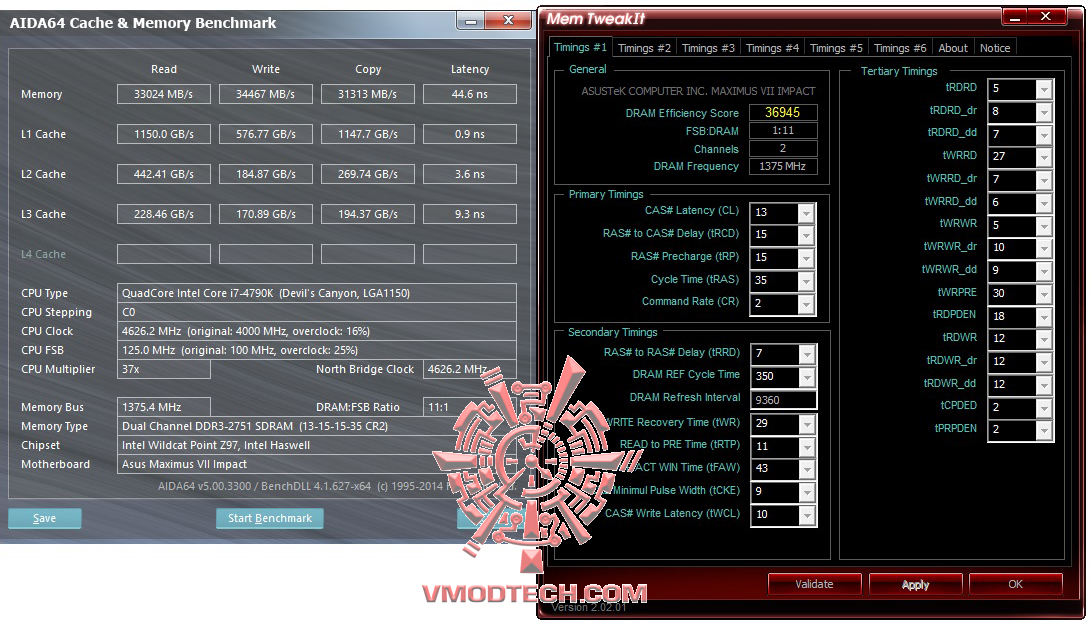Image resolution: width=1090 pixels, height=634 pixels.
Task: Open the tWRPRE dropdown
Action: [1043, 294]
